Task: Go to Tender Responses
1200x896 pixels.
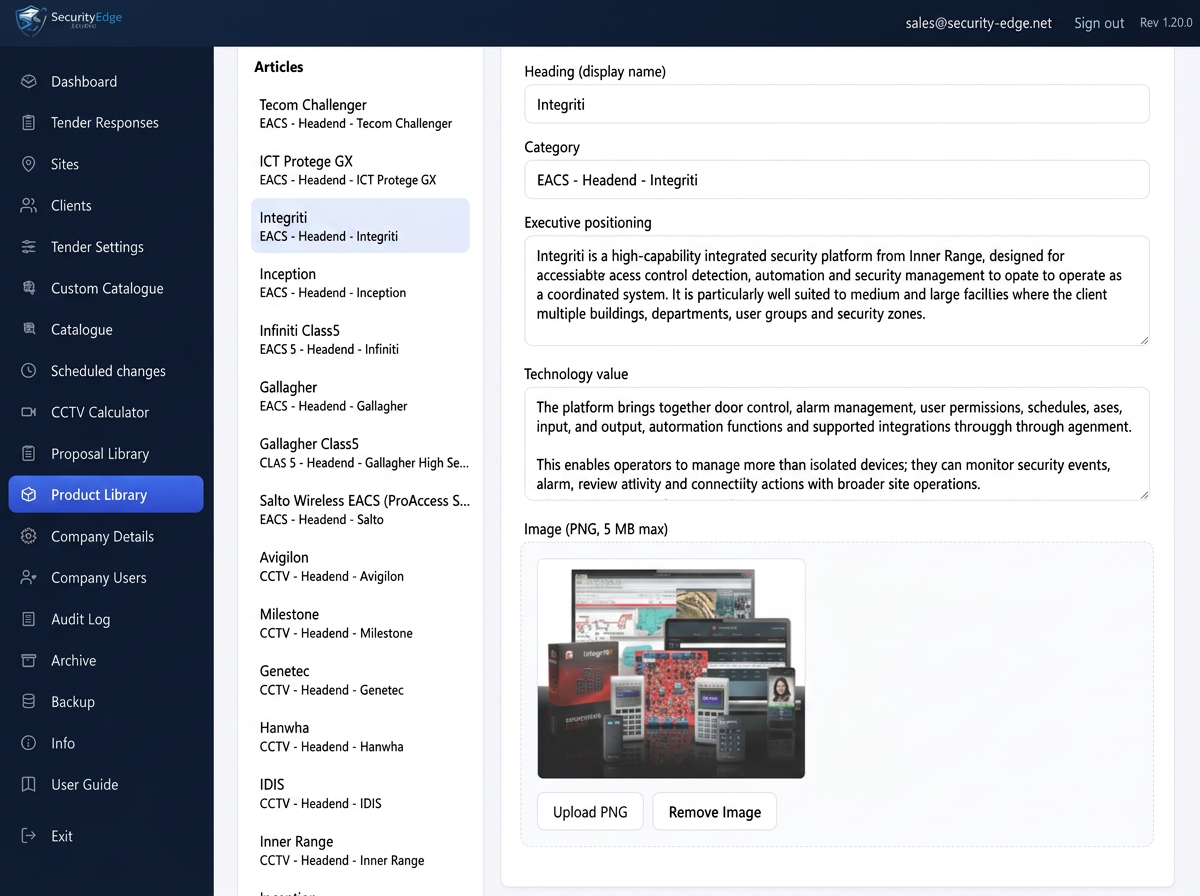Action: click(x=106, y=122)
